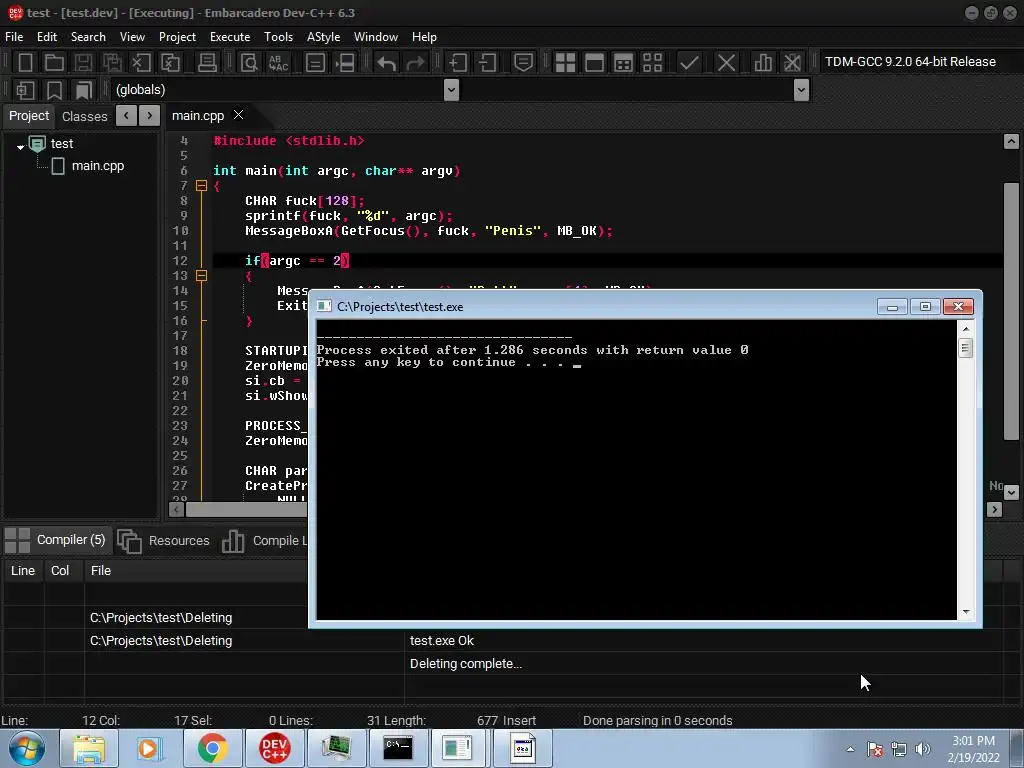Open the File menu
The height and width of the screenshot is (768, 1024).
(x=14, y=37)
